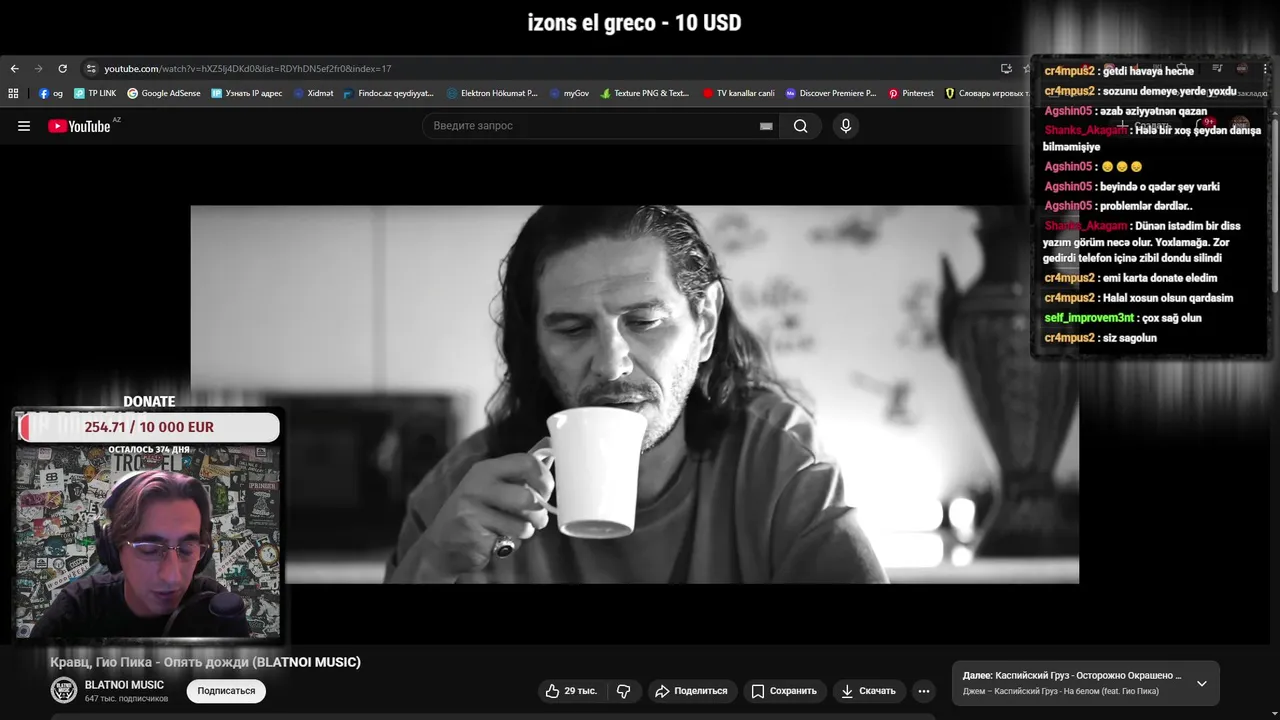
Task: Click chat username self_improvem3nt
Action: click(1087, 318)
